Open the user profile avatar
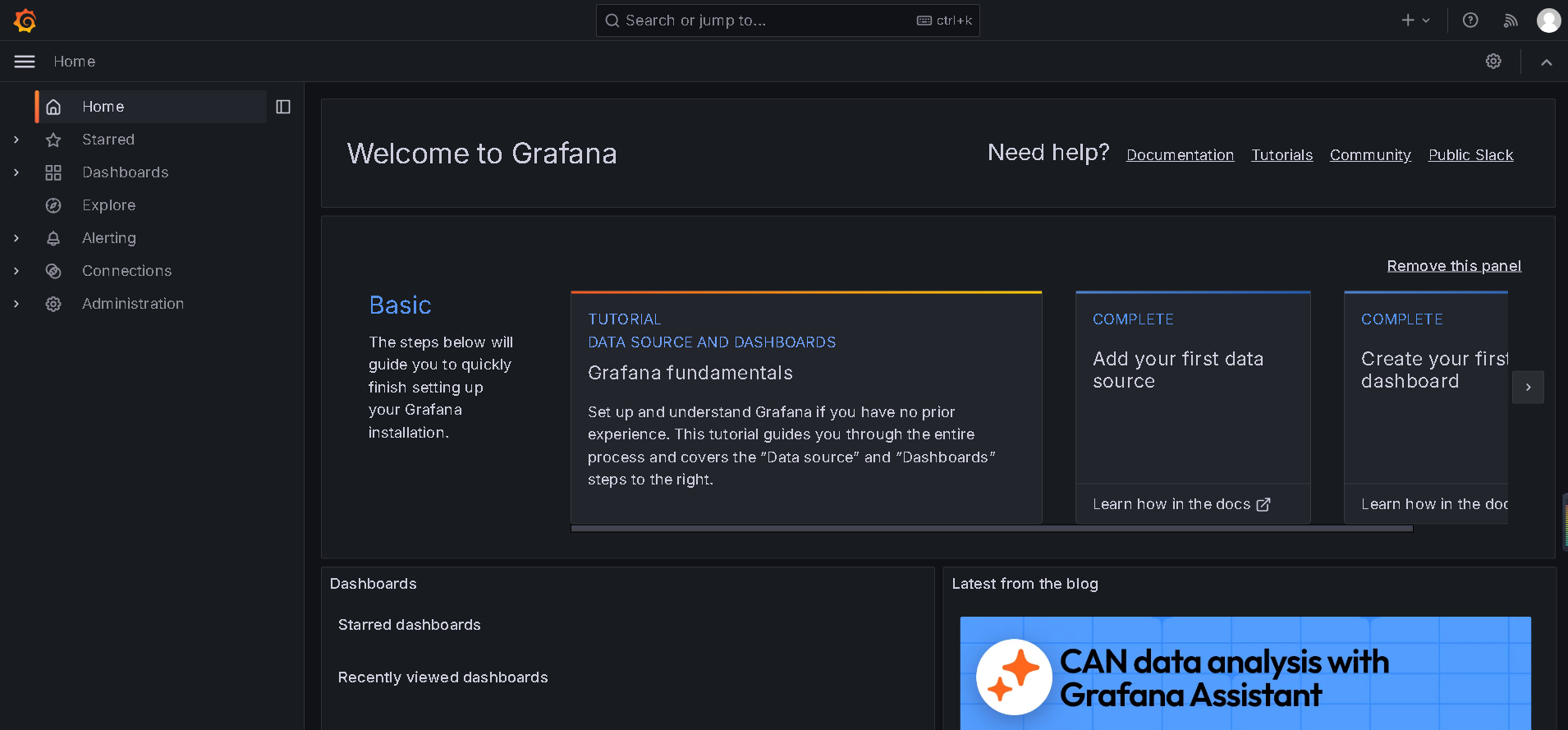Screen dimensions: 1568x730 pyautogui.click(x=1548, y=21)
